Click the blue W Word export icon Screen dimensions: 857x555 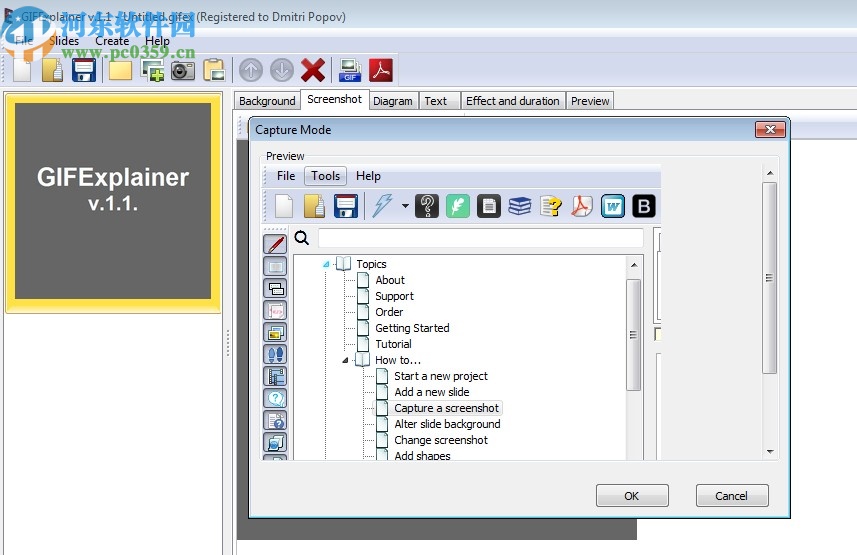point(613,206)
